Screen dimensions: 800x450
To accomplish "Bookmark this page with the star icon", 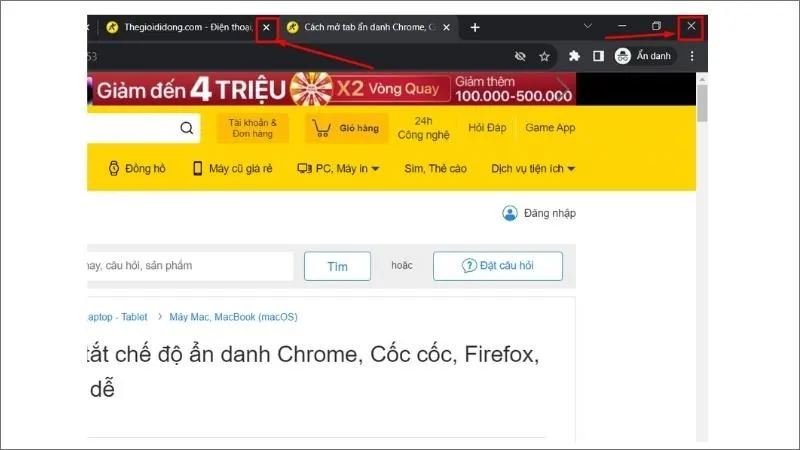I will (544, 56).
